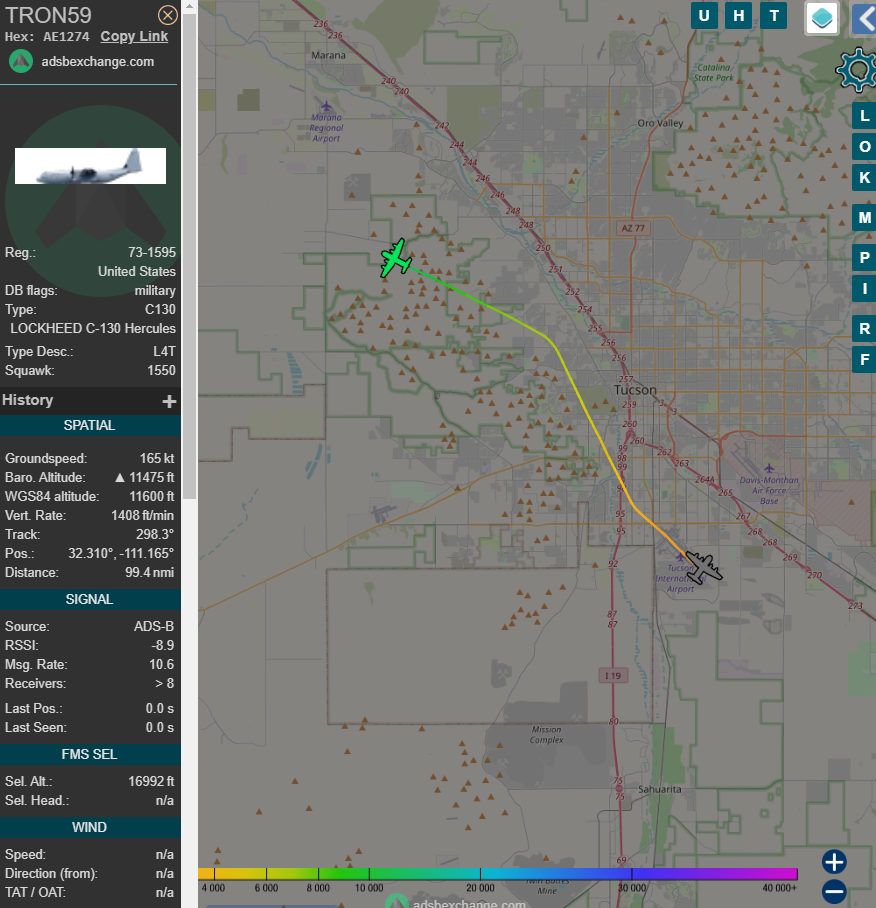Click the position value 32.310°, -111.165°
876x908 pixels.
[121, 554]
